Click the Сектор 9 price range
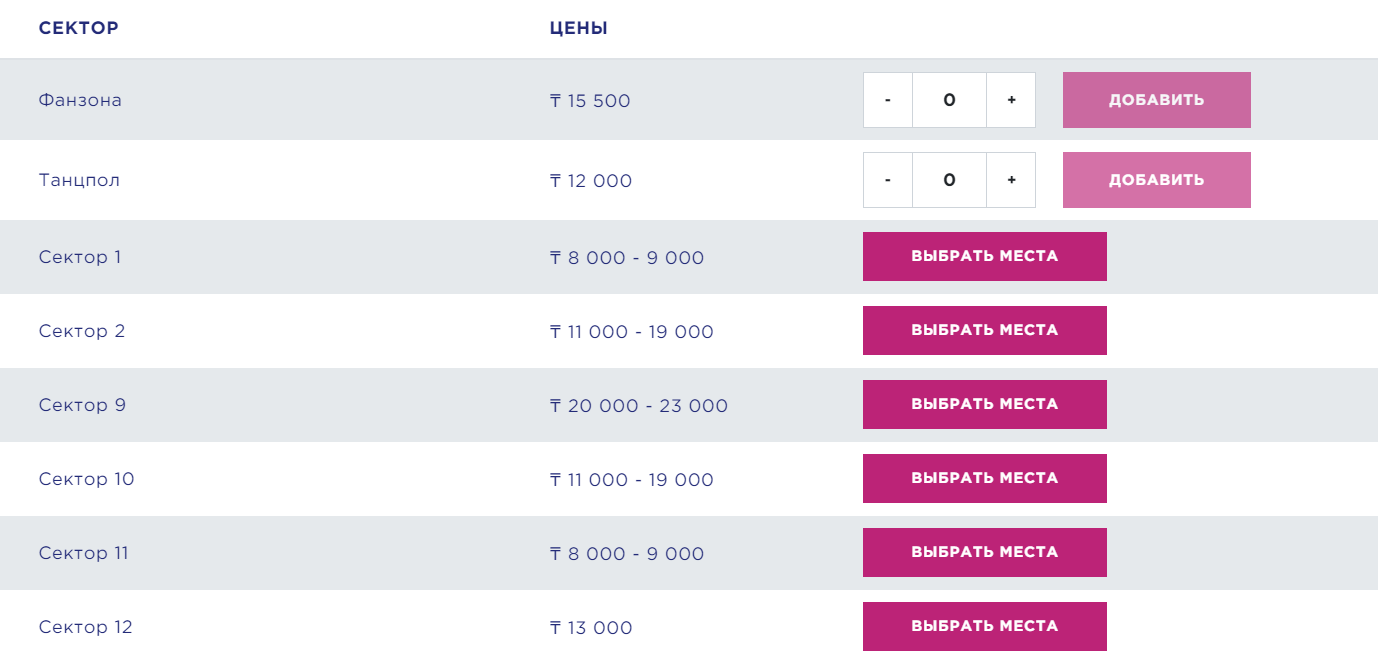 click(639, 406)
